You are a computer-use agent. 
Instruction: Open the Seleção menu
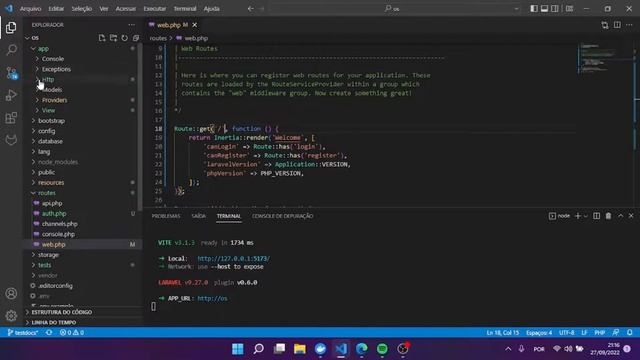click(x=82, y=9)
